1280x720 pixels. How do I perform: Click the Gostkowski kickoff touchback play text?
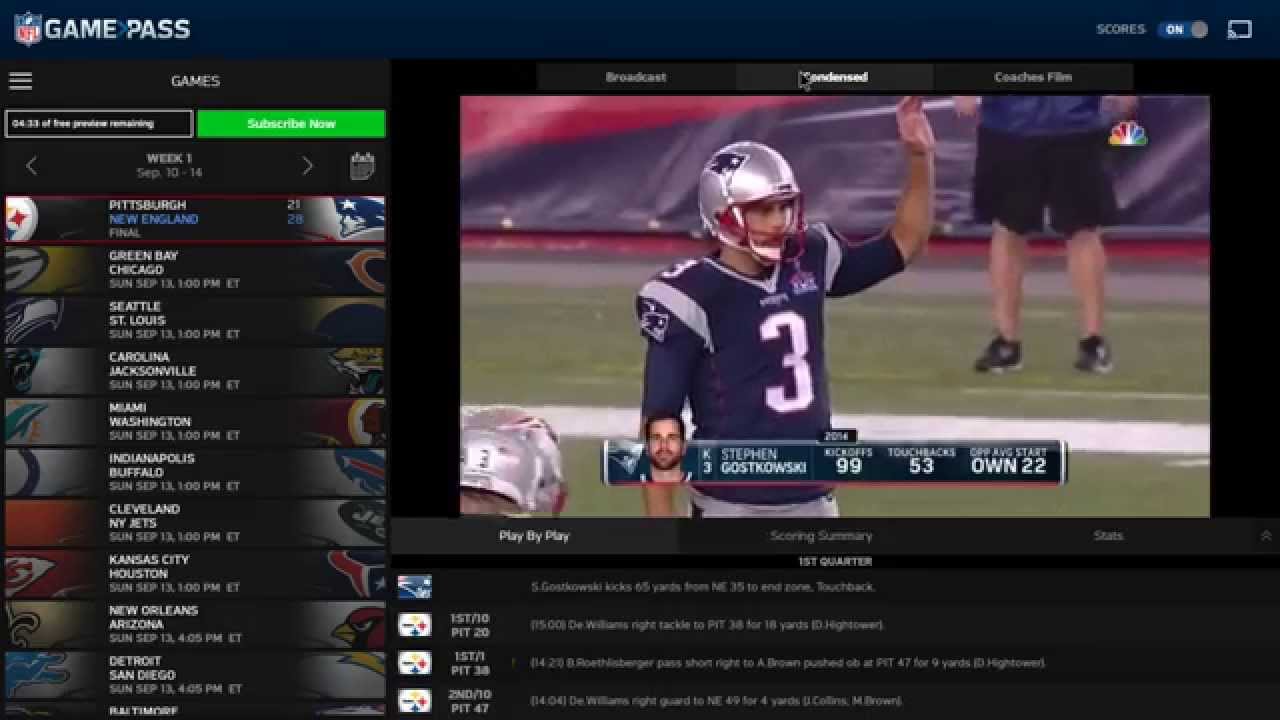tap(703, 587)
